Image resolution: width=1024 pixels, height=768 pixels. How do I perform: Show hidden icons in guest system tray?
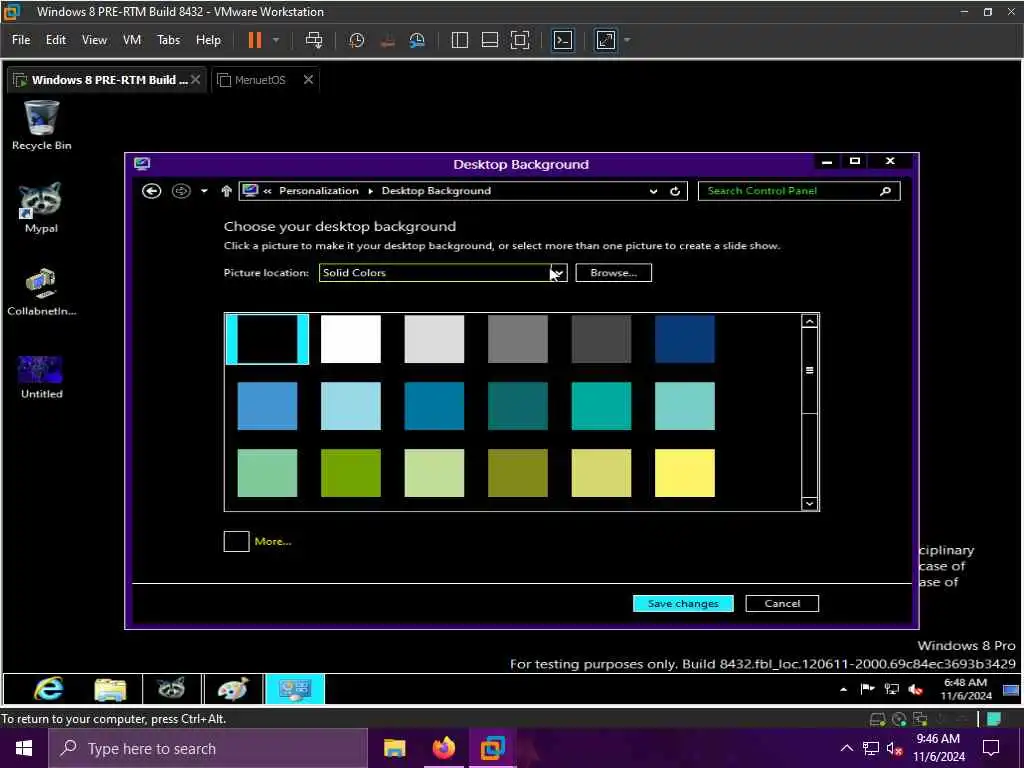[844, 689]
